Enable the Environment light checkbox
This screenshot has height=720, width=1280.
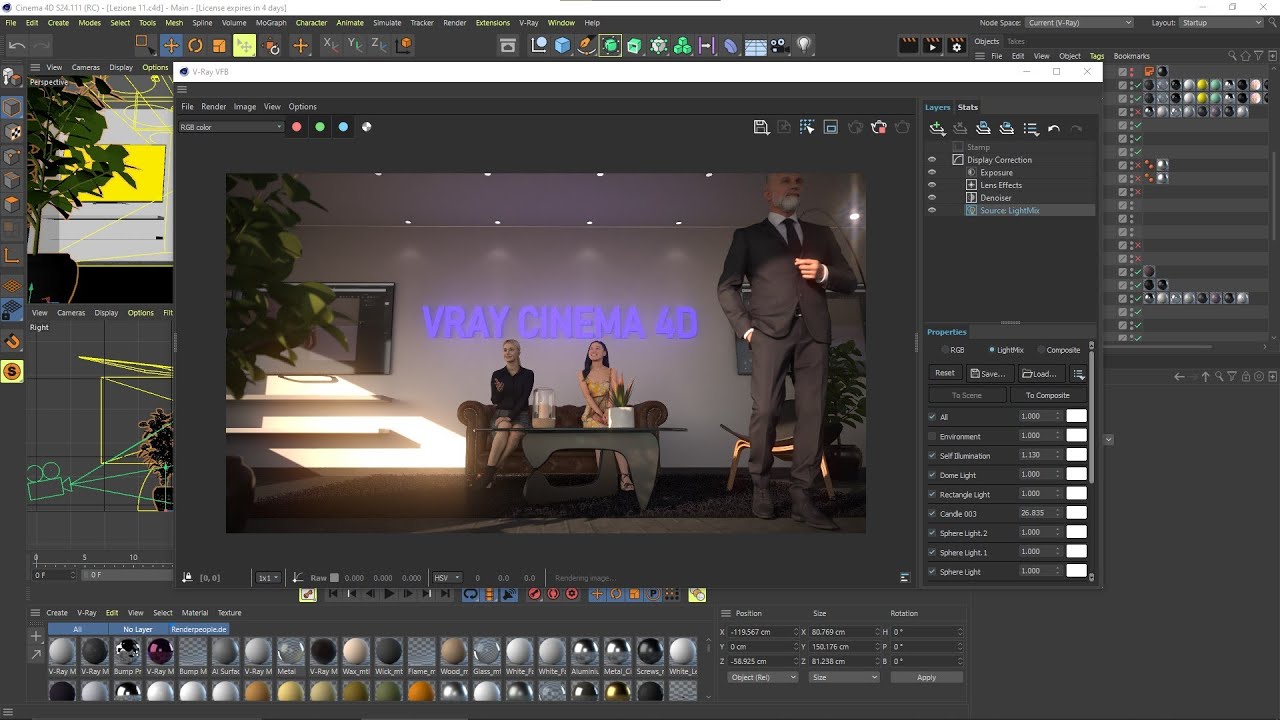932,436
